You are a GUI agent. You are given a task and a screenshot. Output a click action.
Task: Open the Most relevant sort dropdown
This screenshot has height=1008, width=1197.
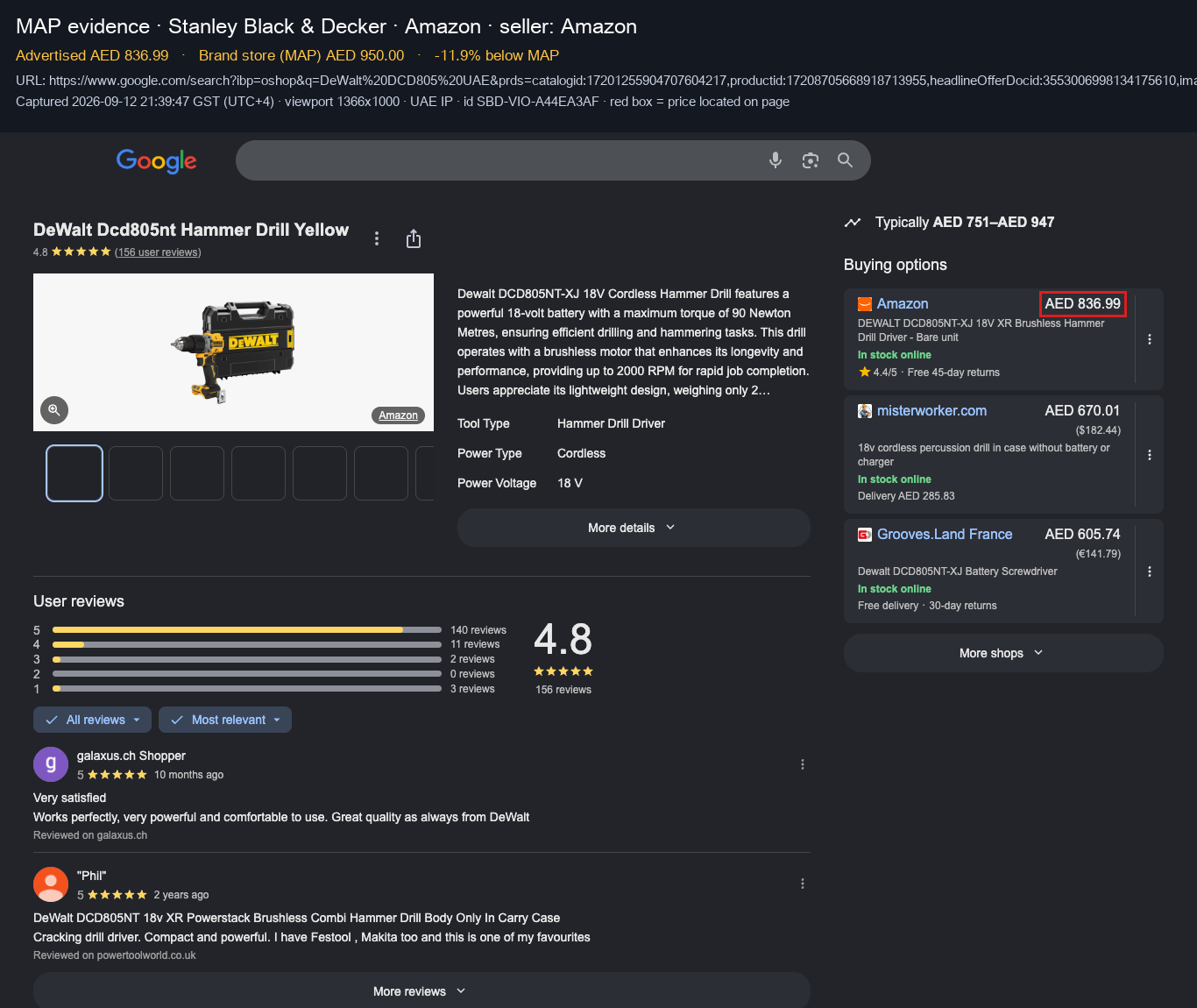pos(225,720)
